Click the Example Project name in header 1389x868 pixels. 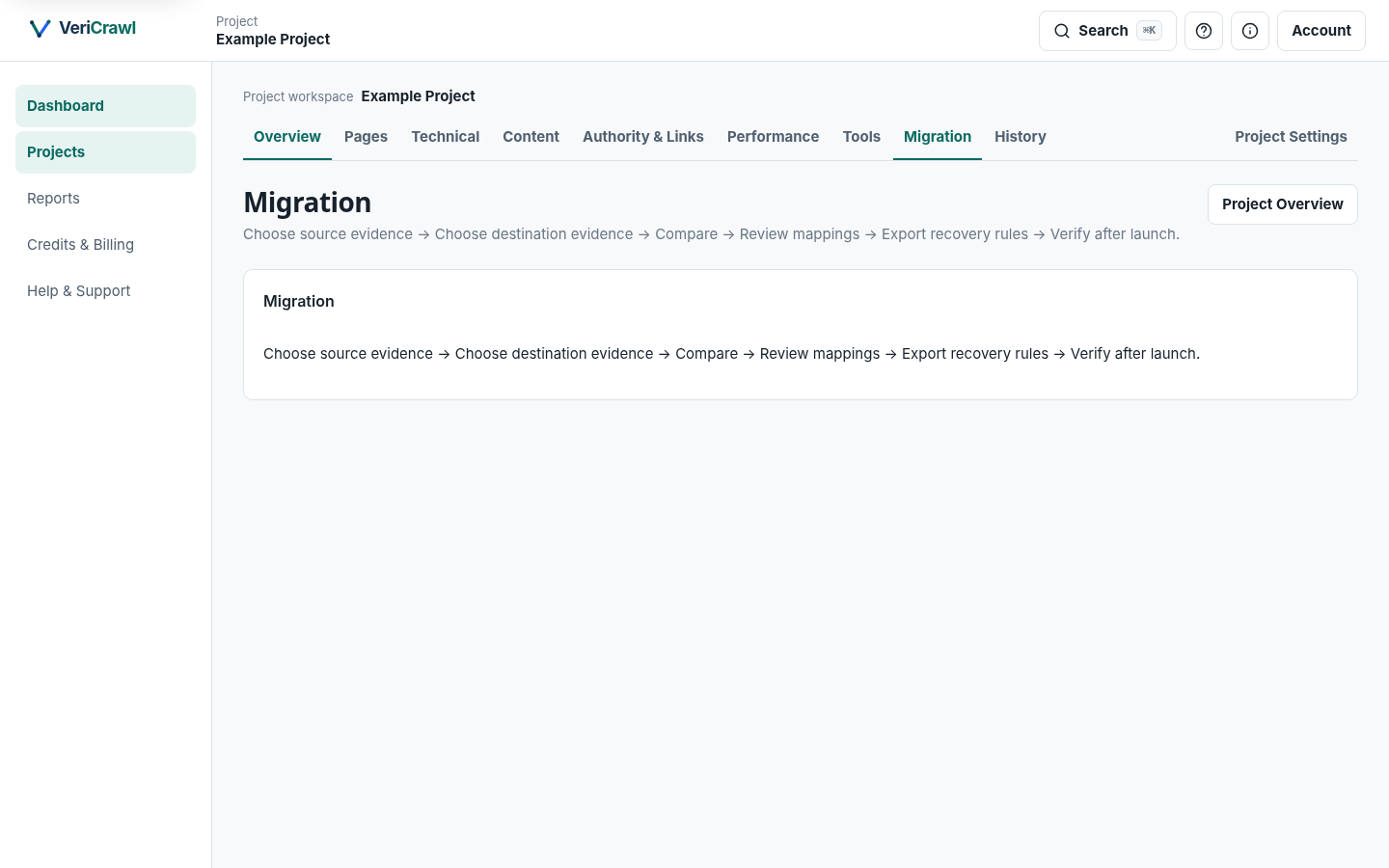tap(273, 40)
